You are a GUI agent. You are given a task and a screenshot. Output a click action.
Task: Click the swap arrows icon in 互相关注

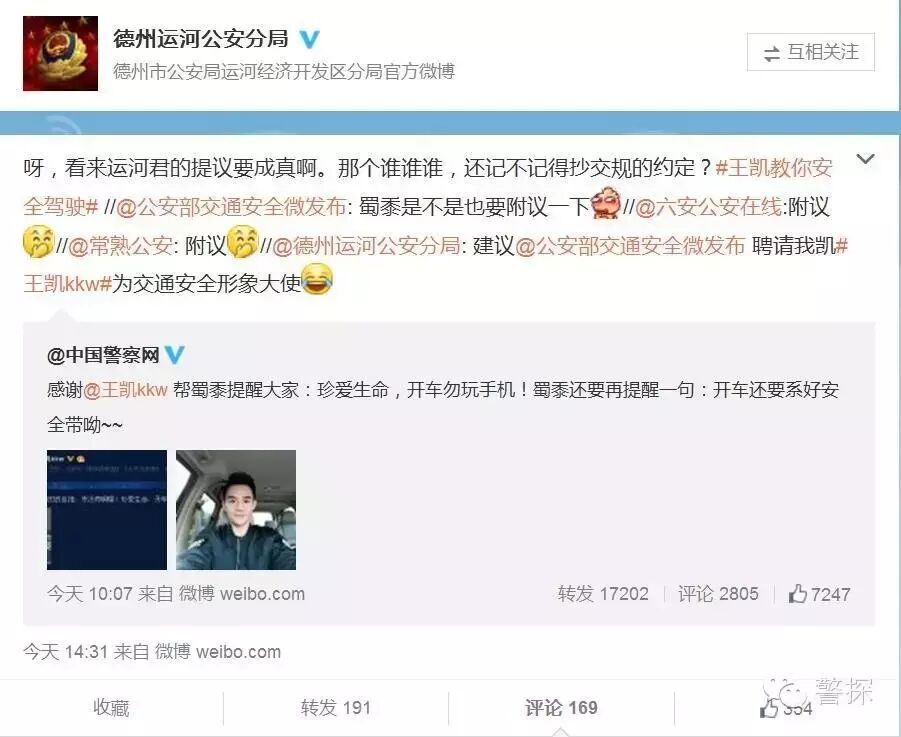pyautogui.click(x=772, y=53)
